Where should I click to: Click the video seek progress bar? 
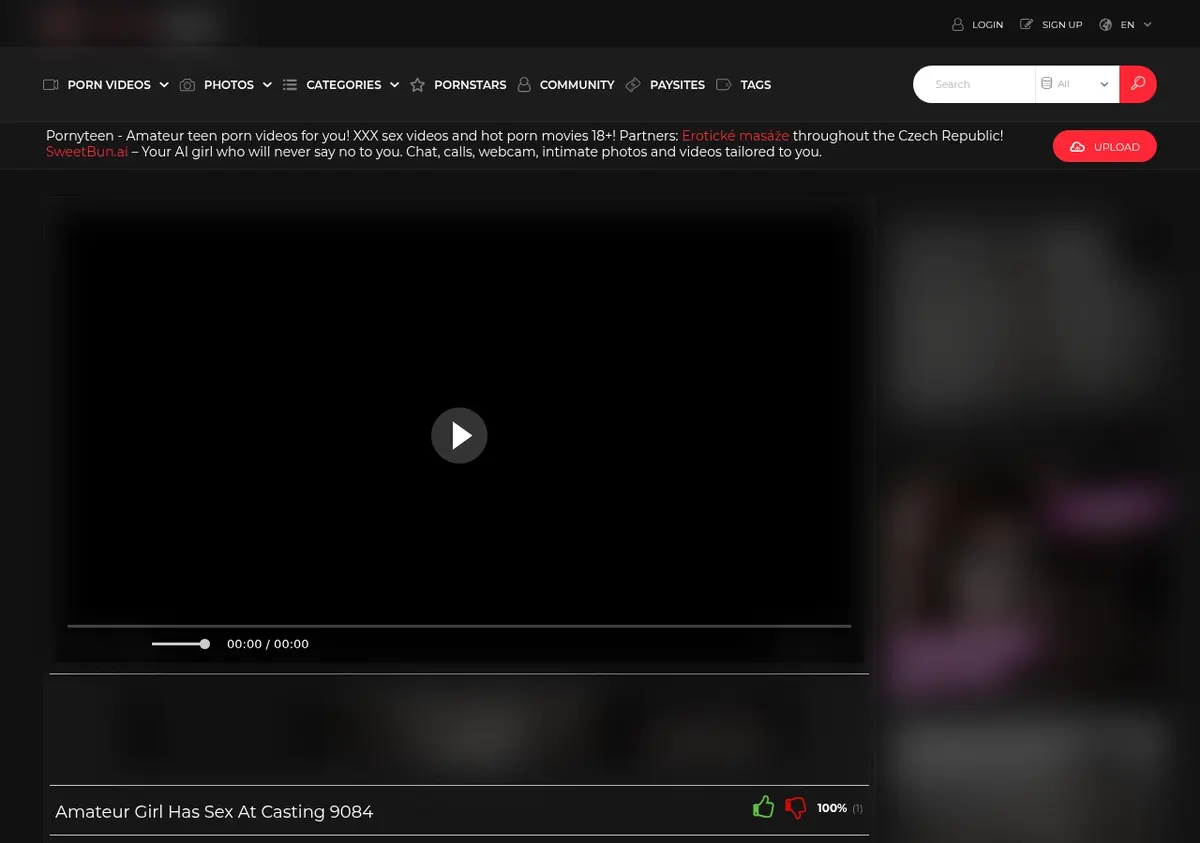click(459, 626)
